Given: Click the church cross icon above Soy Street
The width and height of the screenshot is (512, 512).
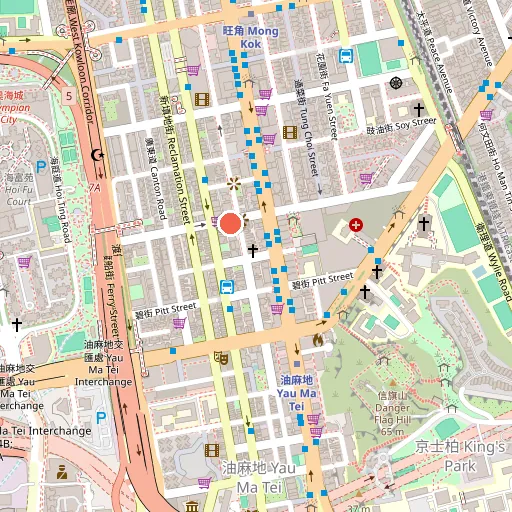Looking at the screenshot, I should coord(419,110).
